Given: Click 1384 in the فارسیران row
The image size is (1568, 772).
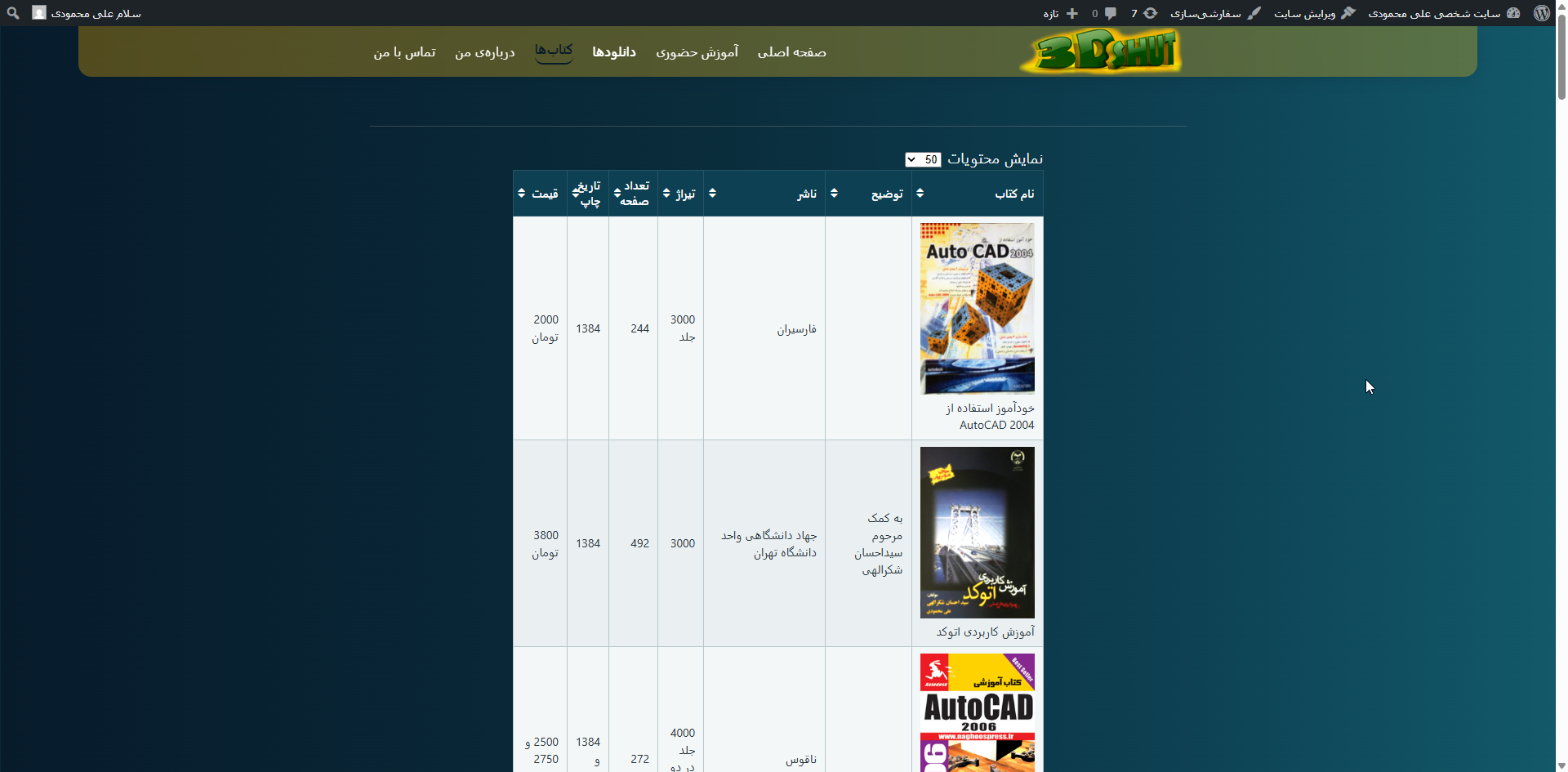Looking at the screenshot, I should click(588, 328).
